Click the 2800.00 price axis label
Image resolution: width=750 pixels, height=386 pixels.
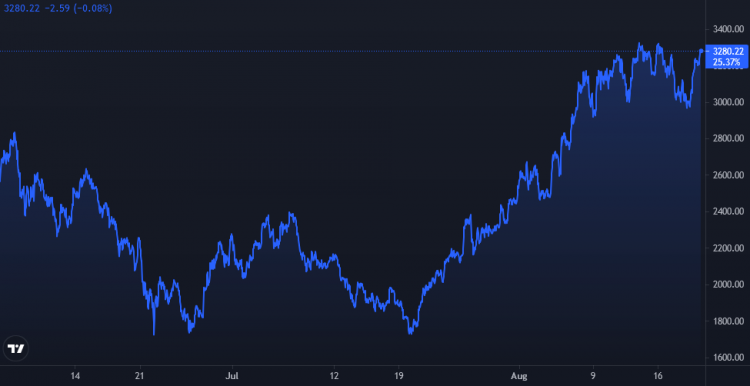(x=728, y=139)
